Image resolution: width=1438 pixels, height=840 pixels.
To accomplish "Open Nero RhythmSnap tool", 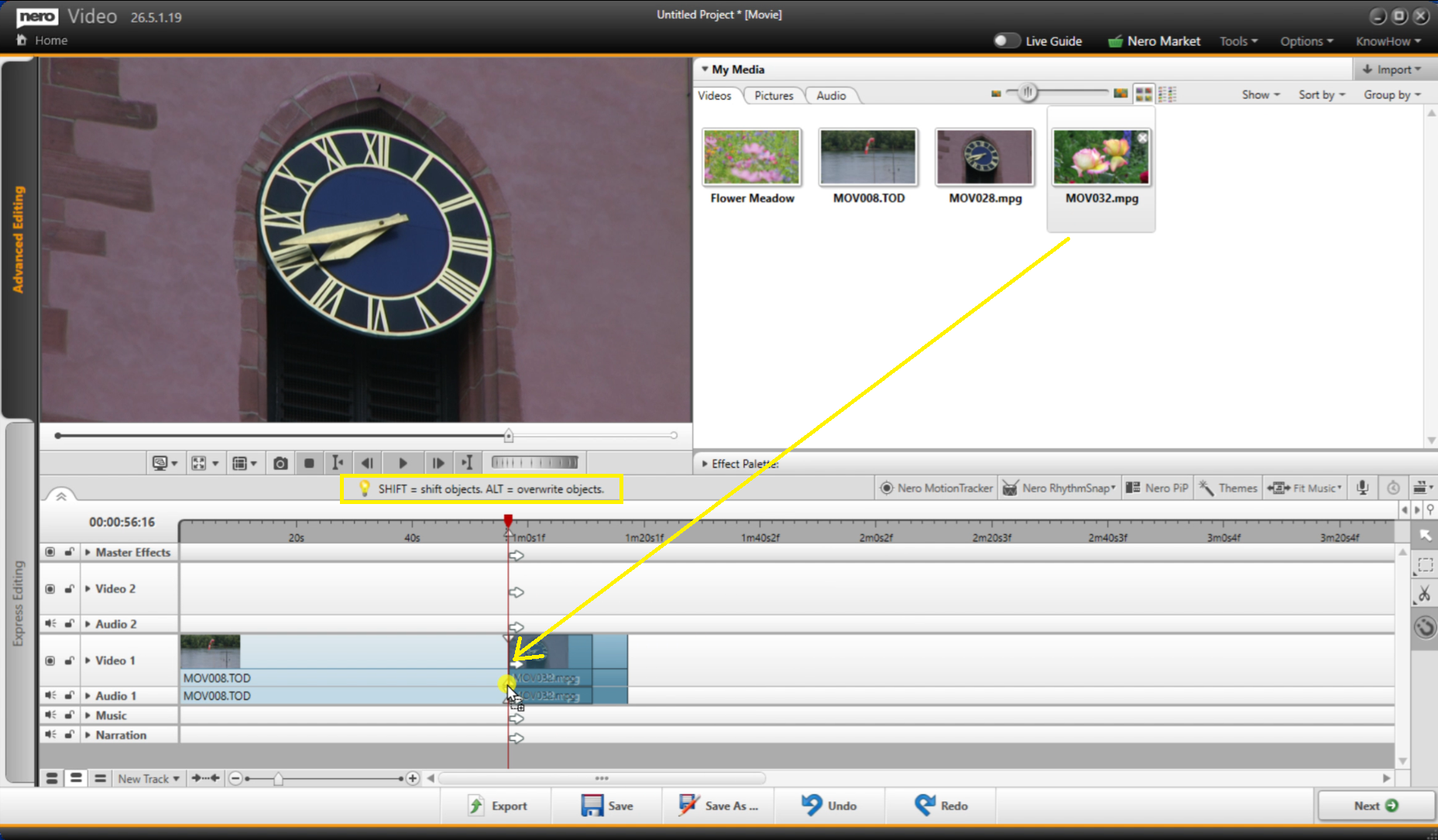I will click(x=1059, y=488).
